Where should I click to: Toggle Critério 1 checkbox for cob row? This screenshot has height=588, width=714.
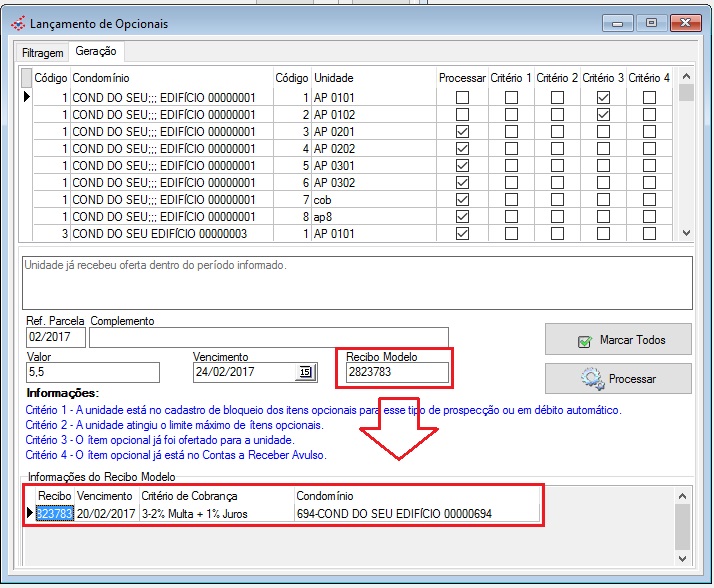coord(511,200)
